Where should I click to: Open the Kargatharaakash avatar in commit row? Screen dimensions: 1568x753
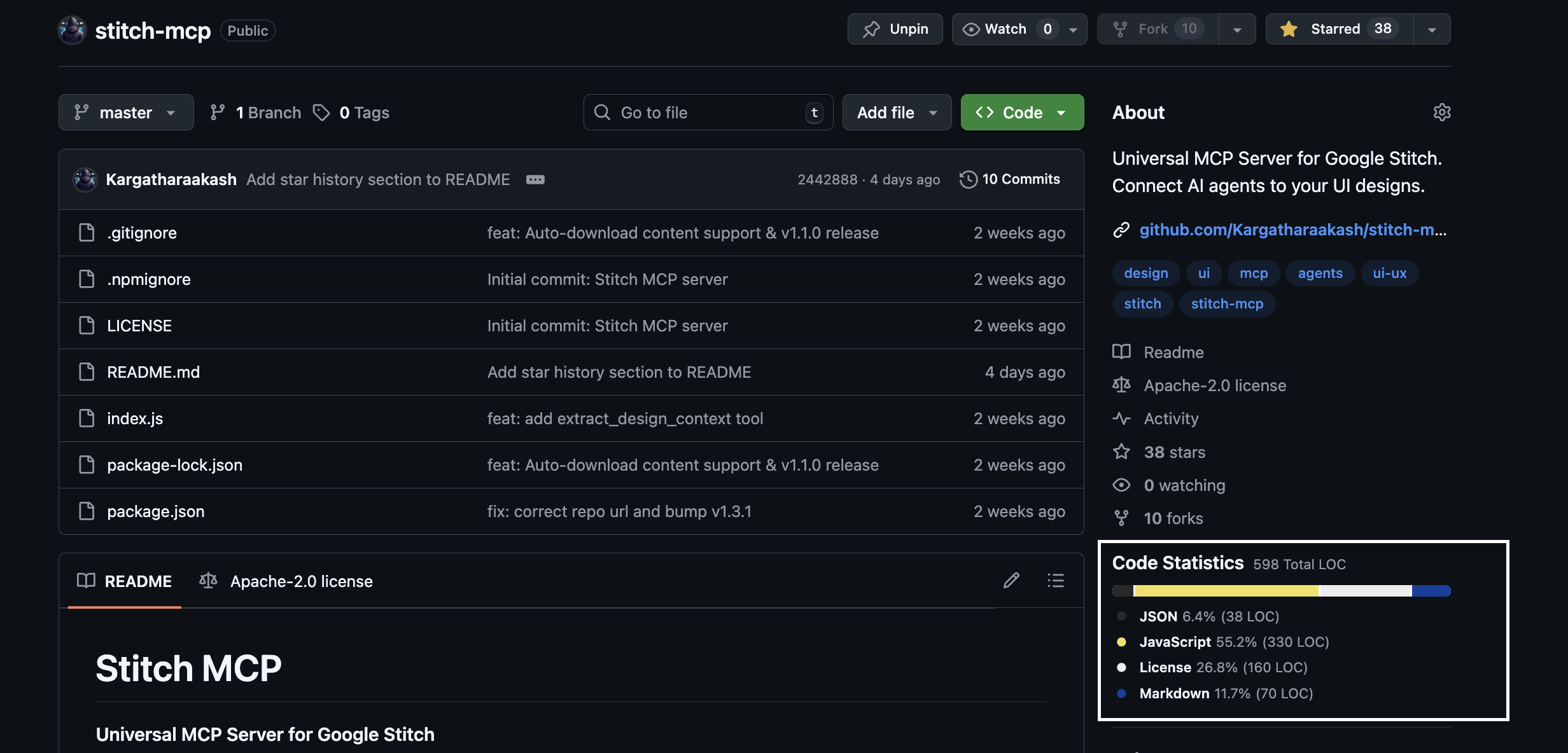tap(85, 179)
